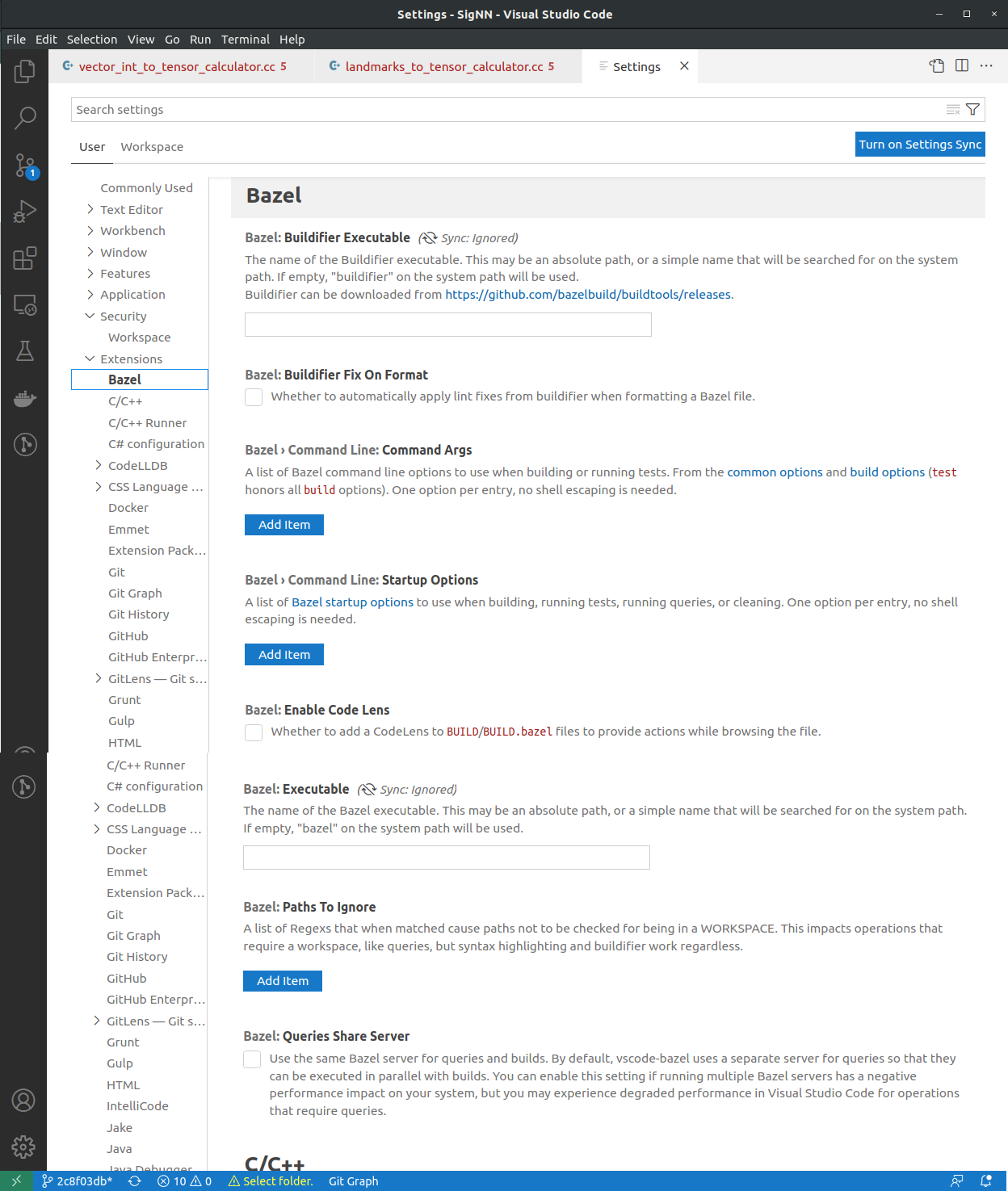Click the Bazel Executable text field

pyautogui.click(x=447, y=858)
